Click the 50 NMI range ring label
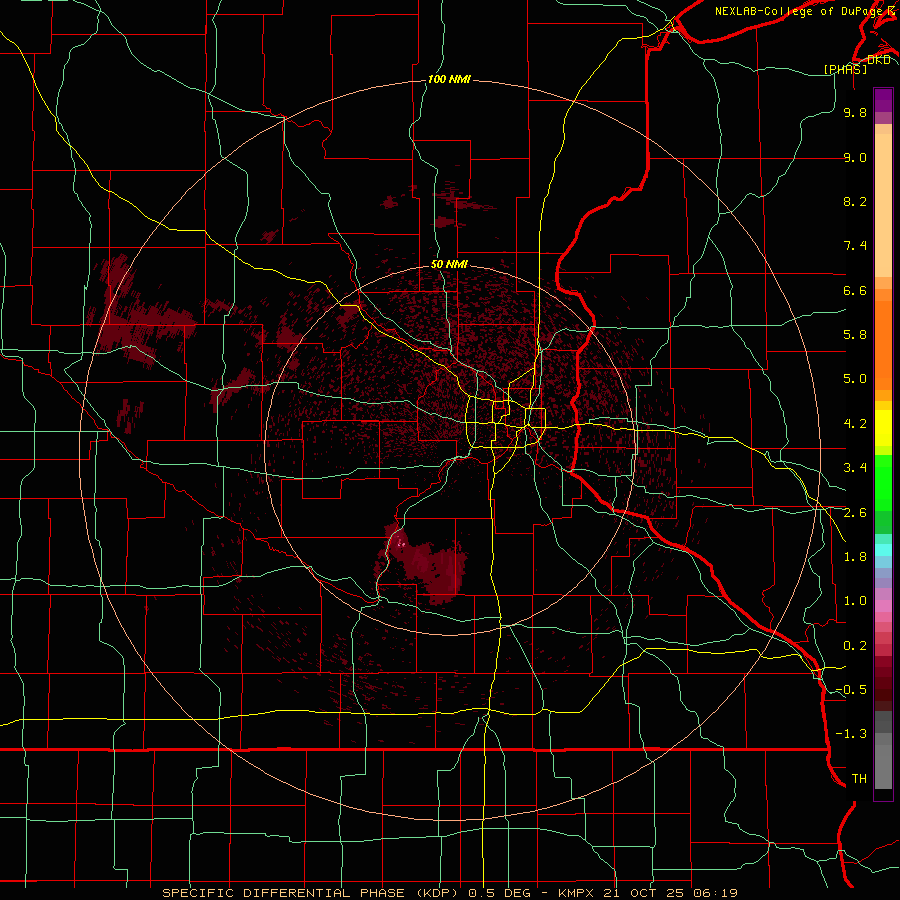Viewport: 900px width, 900px height. [449, 264]
